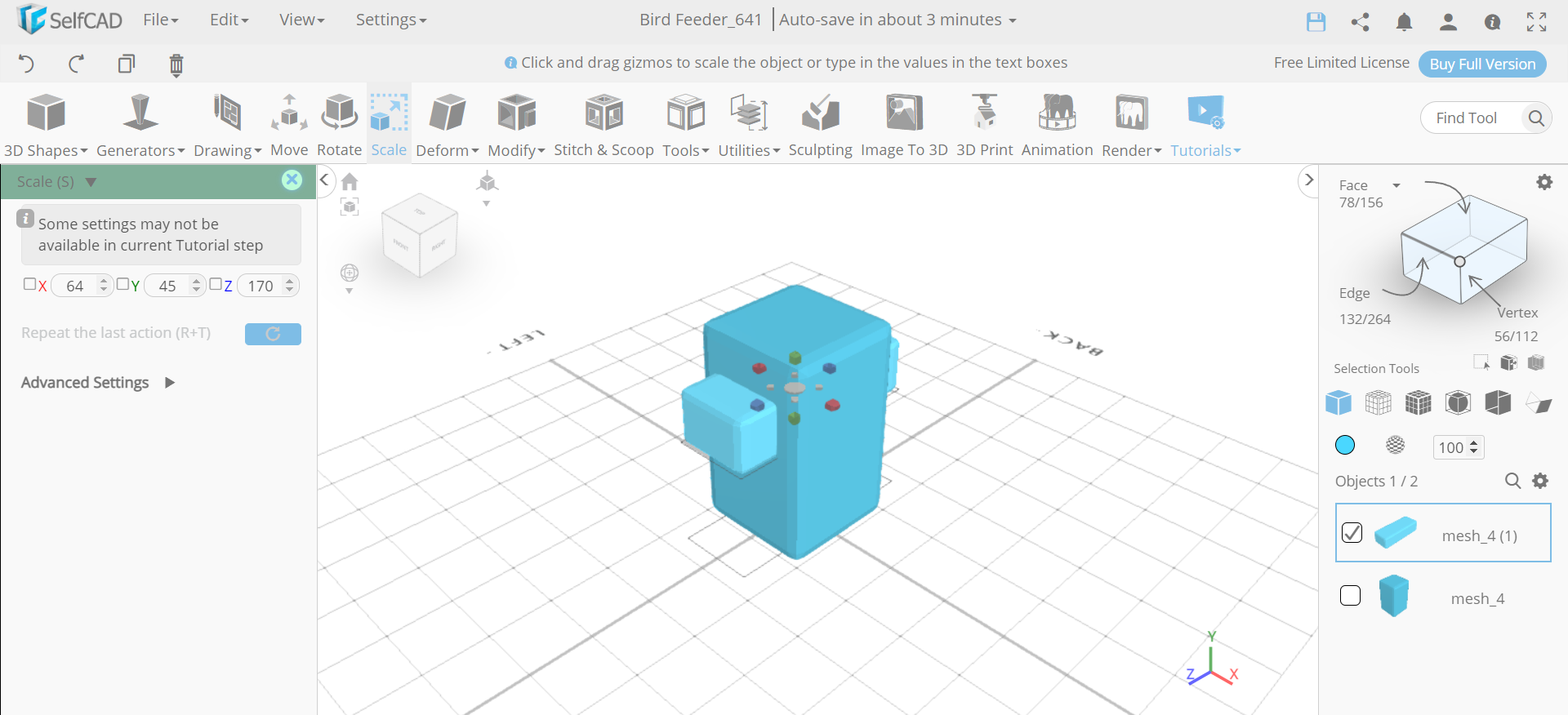Click the focus-on-object view icon
This screenshot has height=715, width=1568.
coord(350,207)
